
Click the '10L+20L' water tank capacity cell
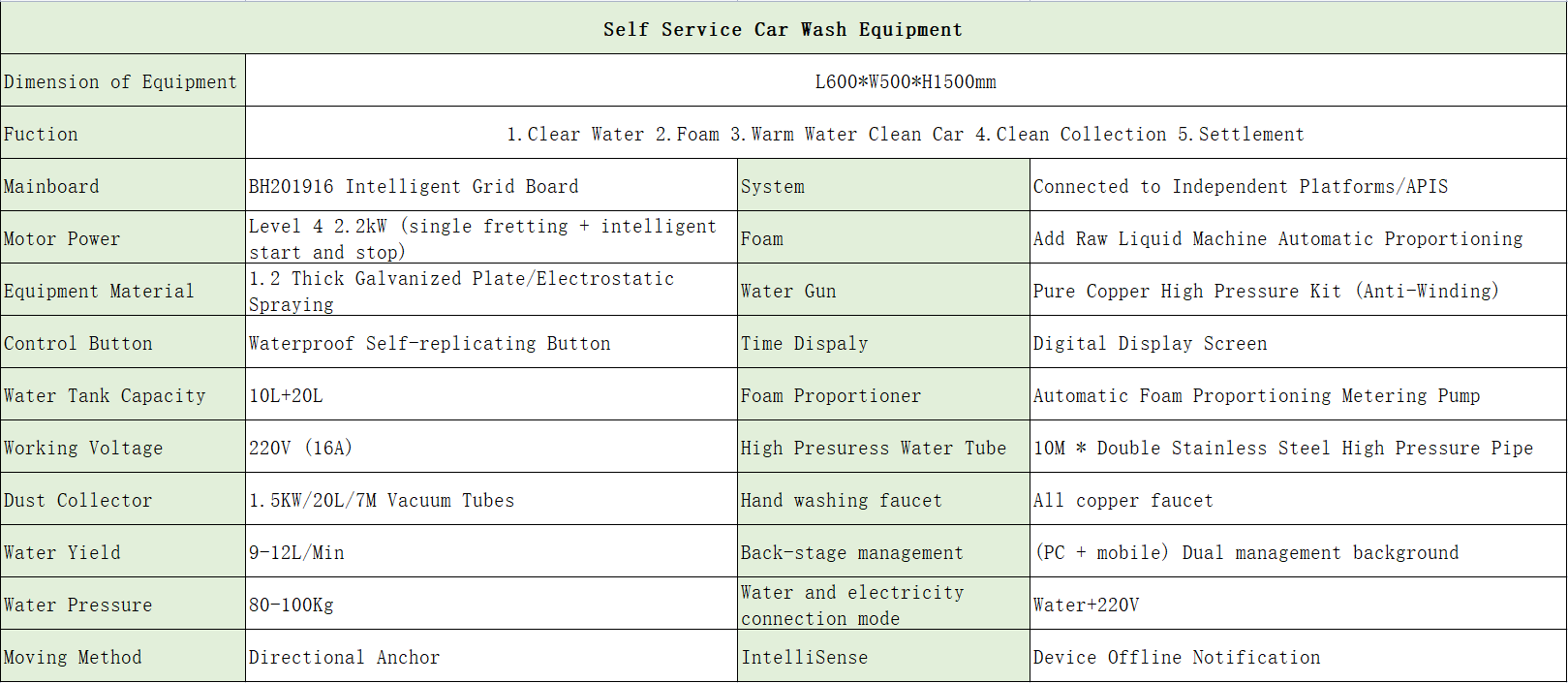coord(490,395)
